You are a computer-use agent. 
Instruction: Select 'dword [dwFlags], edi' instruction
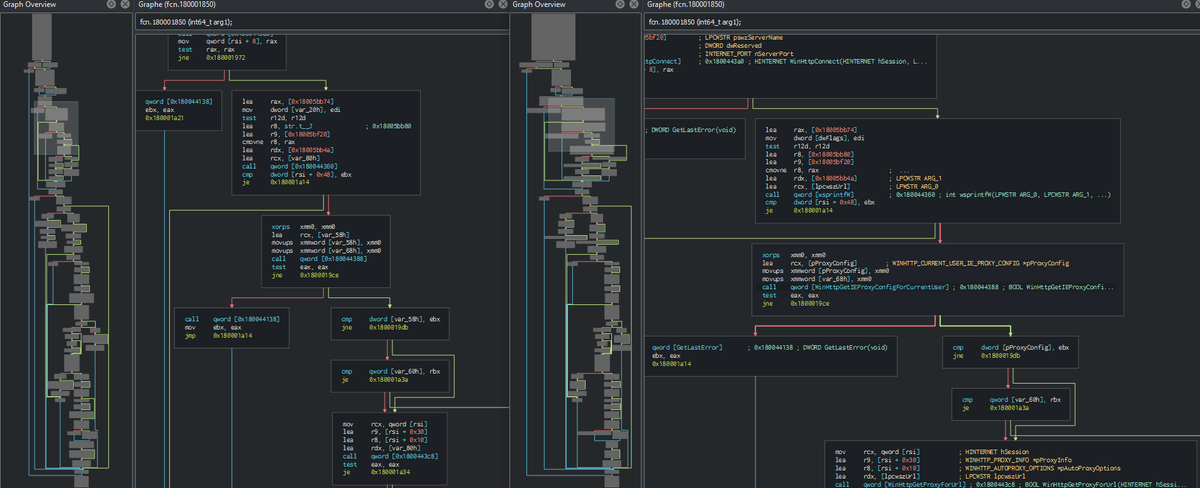(813, 137)
